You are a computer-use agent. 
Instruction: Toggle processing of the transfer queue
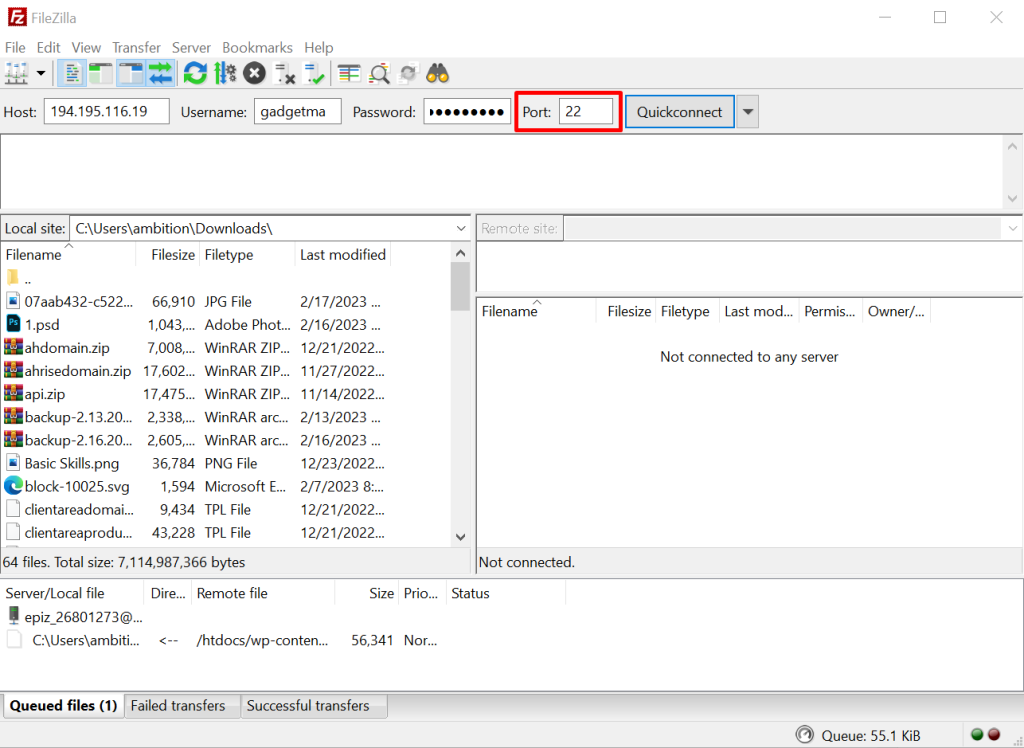225,73
